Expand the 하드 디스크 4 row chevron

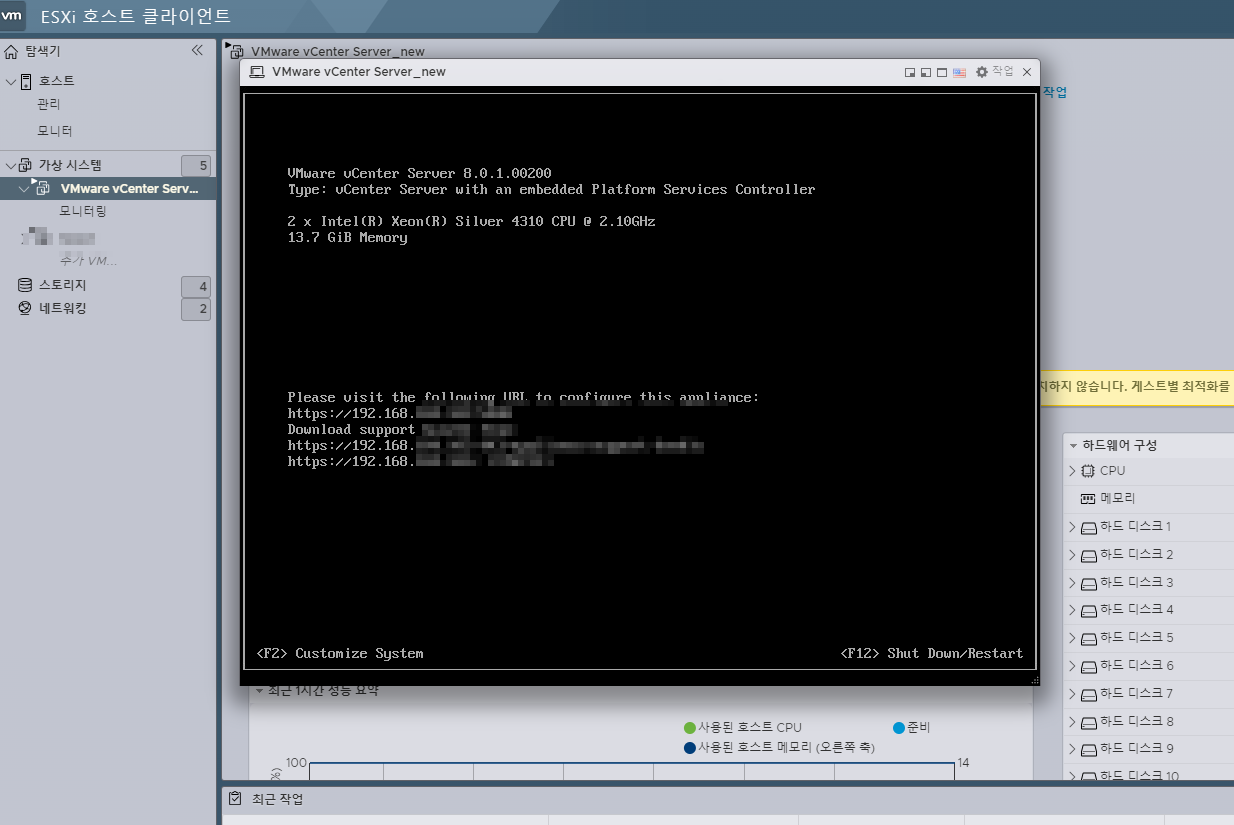coord(1072,610)
